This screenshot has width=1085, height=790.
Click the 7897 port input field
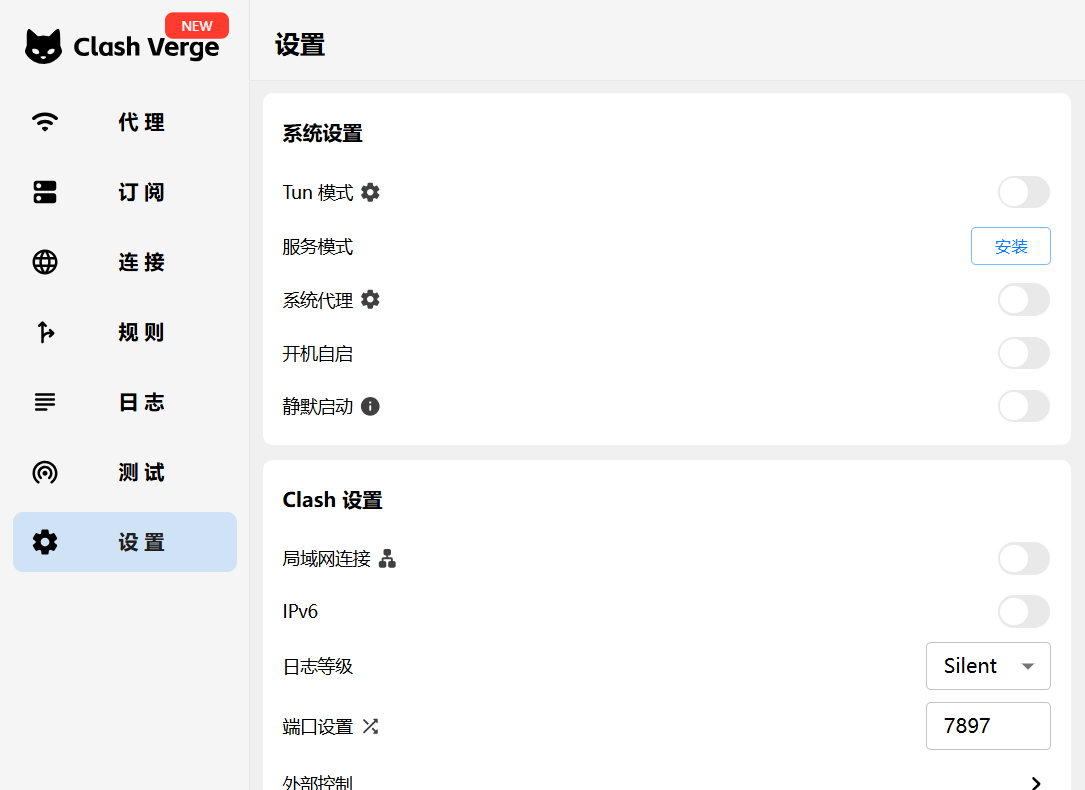[988, 726]
